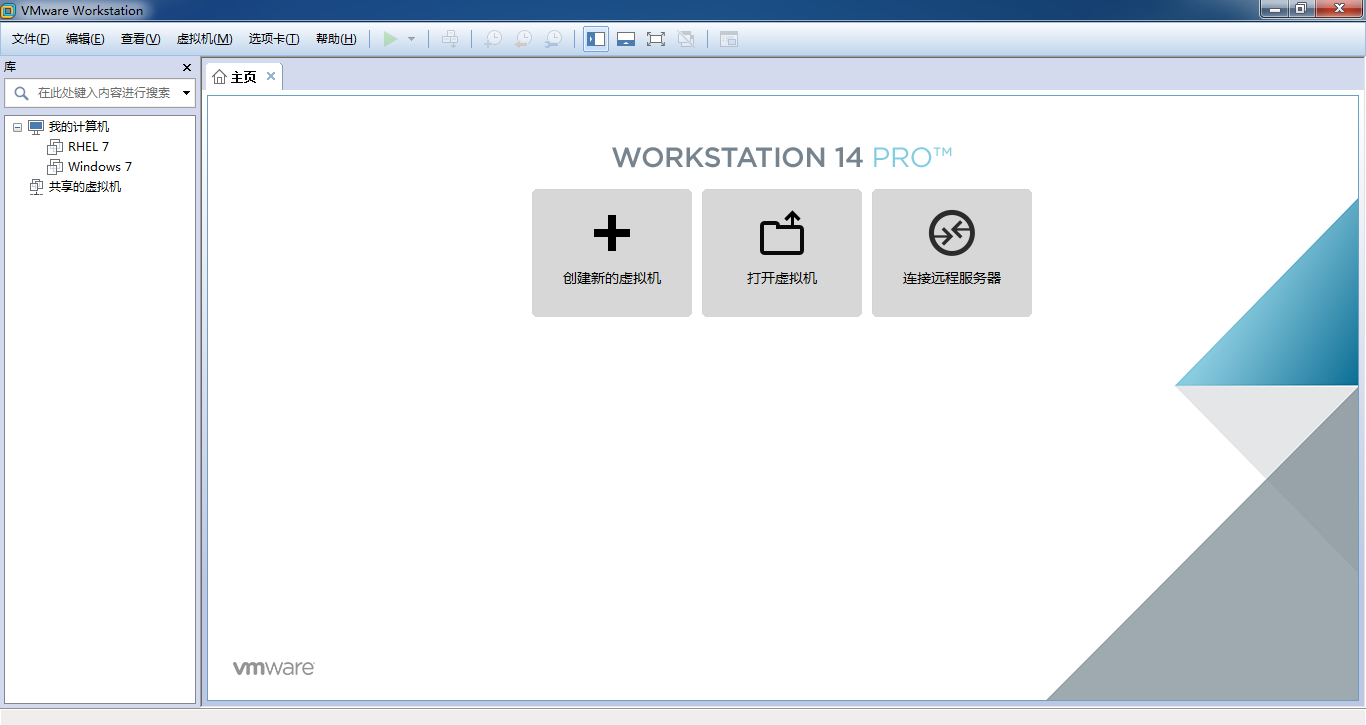This screenshot has height=725, width=1366.
Task: Click the green power on button
Action: click(x=390, y=39)
